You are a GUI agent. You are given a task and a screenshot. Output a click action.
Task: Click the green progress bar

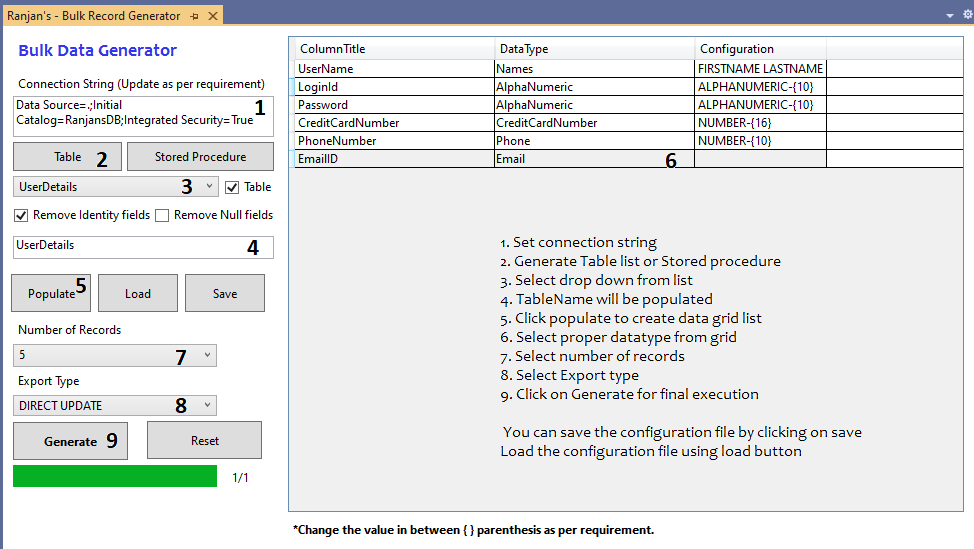pos(115,476)
